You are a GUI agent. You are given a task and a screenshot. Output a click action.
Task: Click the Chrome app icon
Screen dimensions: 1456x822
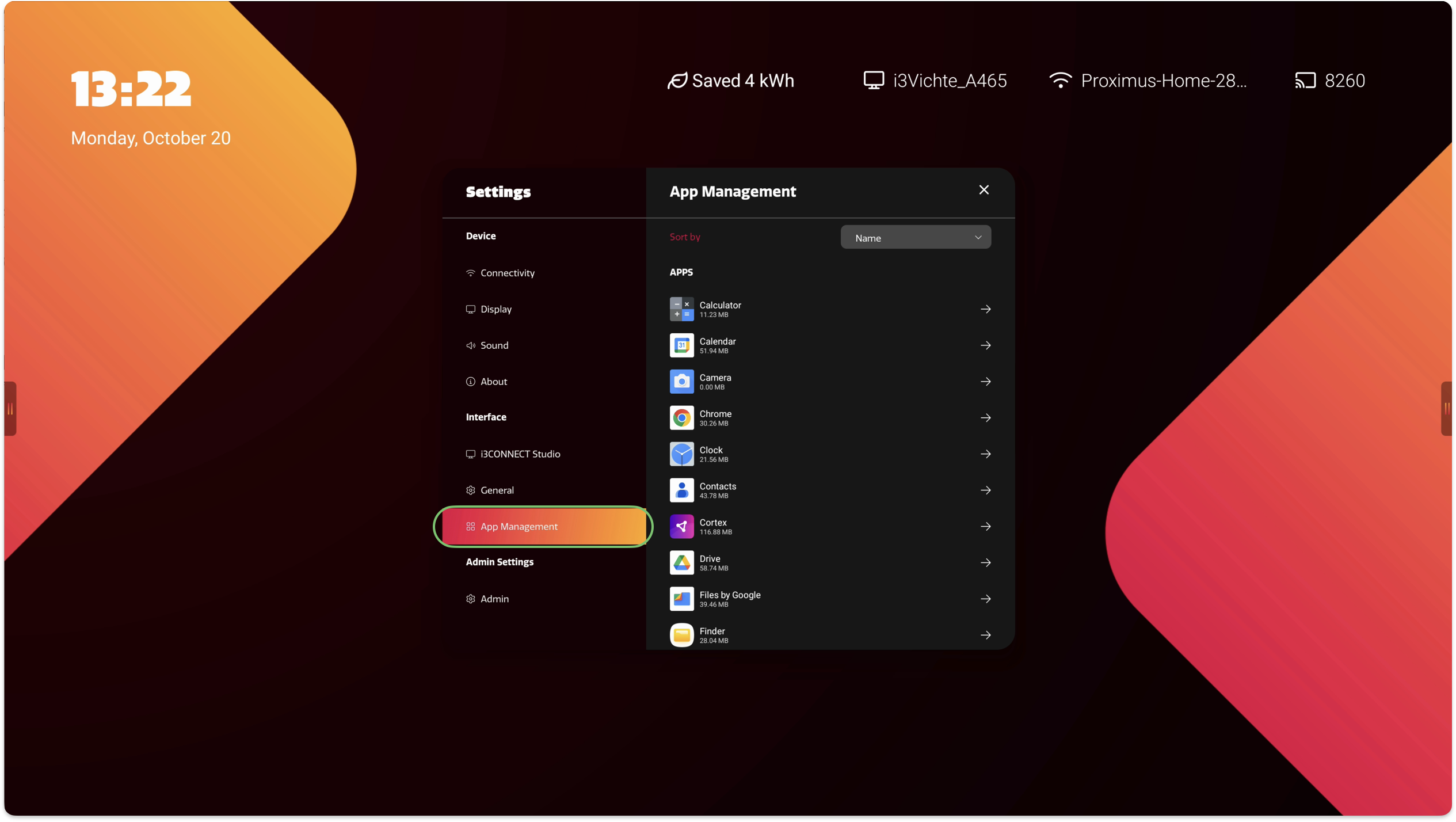point(681,418)
